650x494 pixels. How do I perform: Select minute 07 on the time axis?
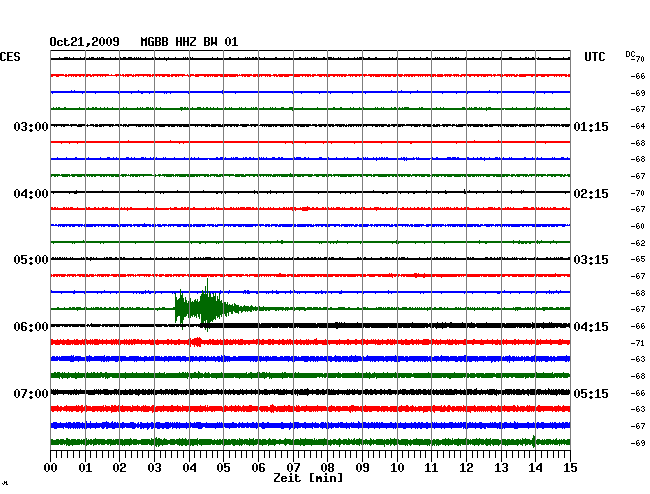293,467
